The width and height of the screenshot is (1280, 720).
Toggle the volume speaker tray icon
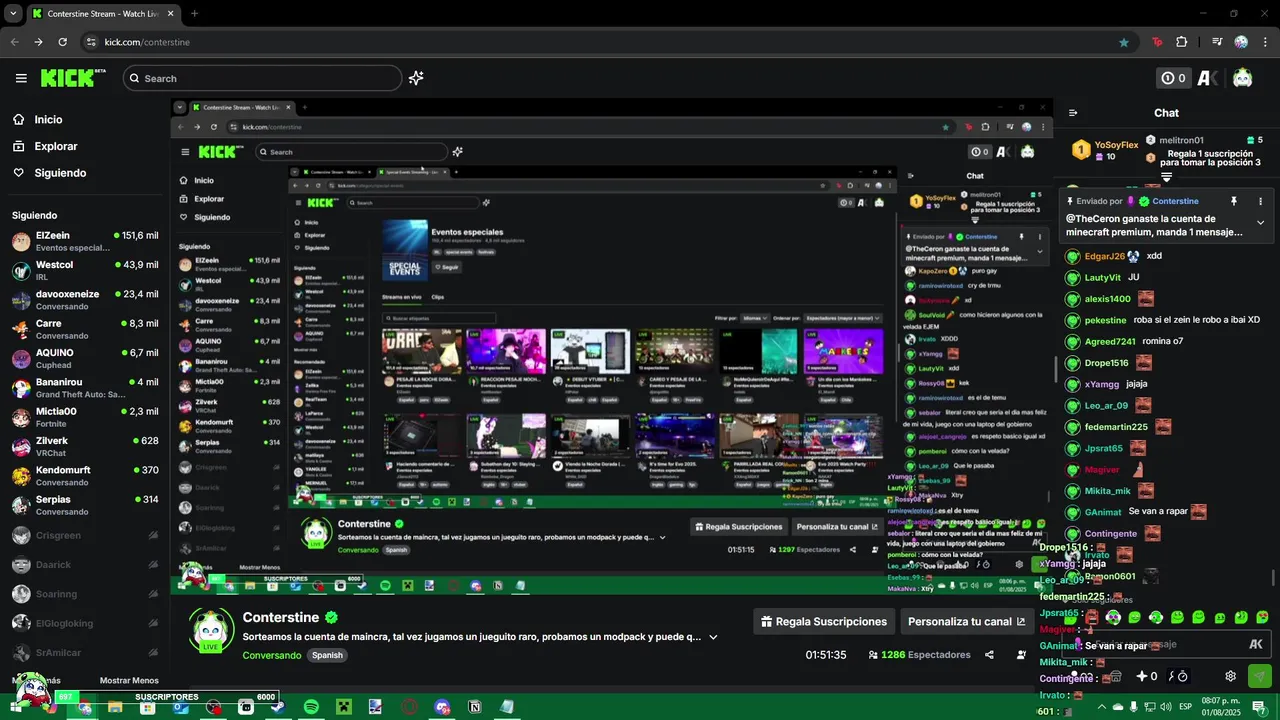click(1165, 707)
